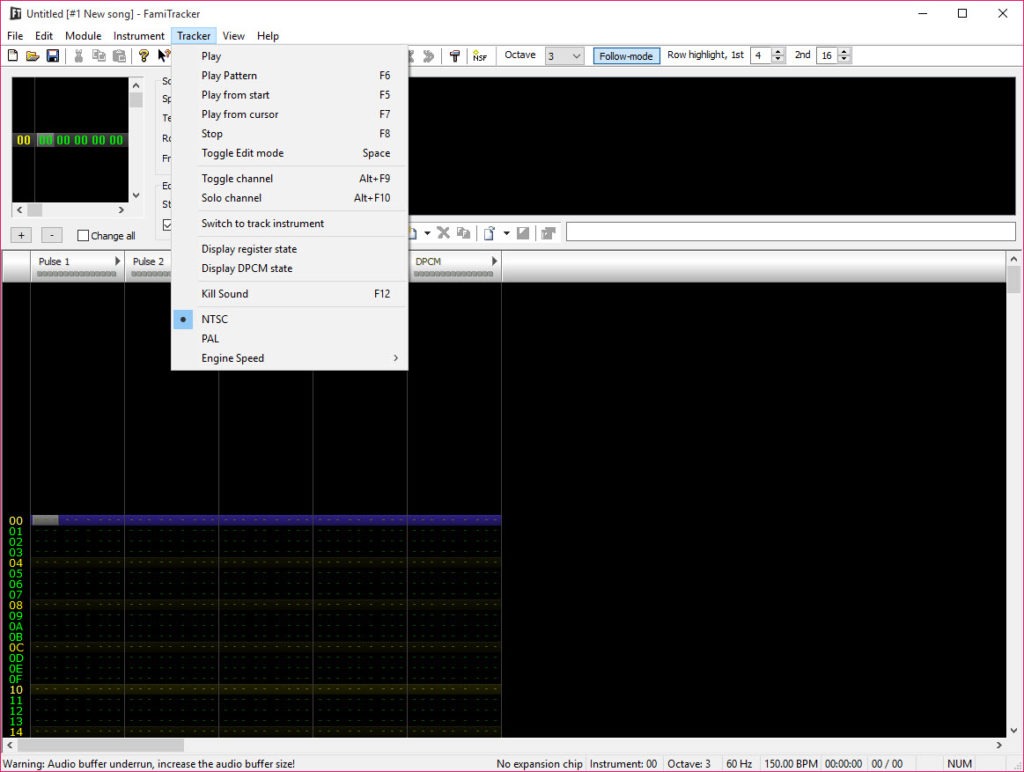The height and width of the screenshot is (772, 1024).
Task: Click the save instrument icon
Action: click(x=523, y=233)
